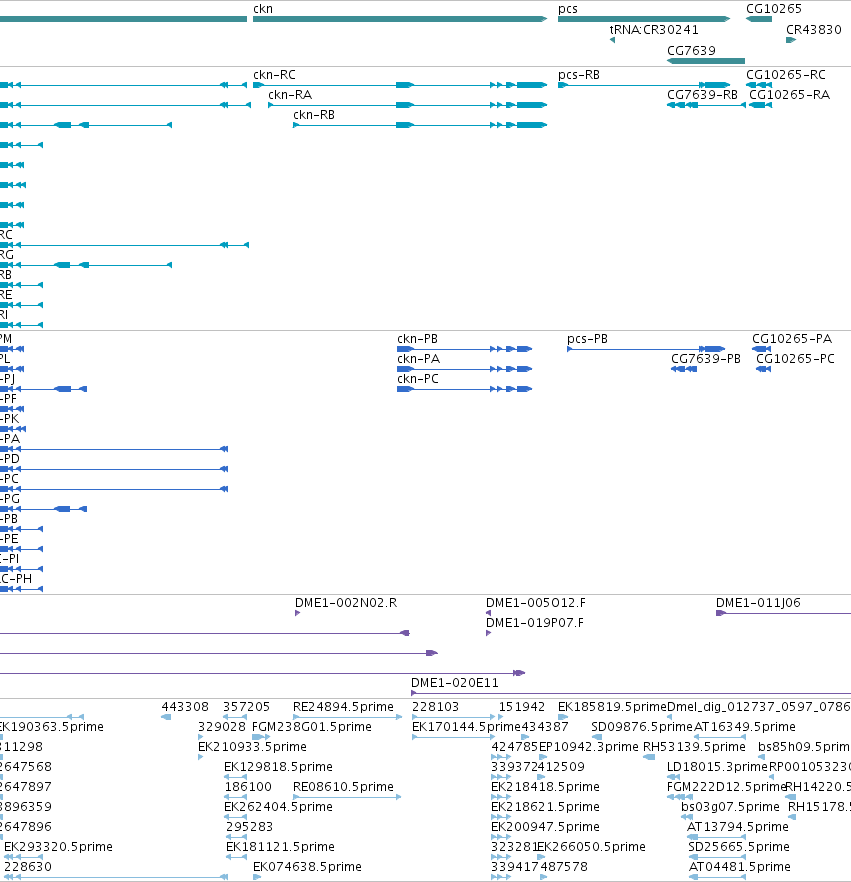
Task: Select the CG7639-PB protein feature
Action: (x=684, y=369)
